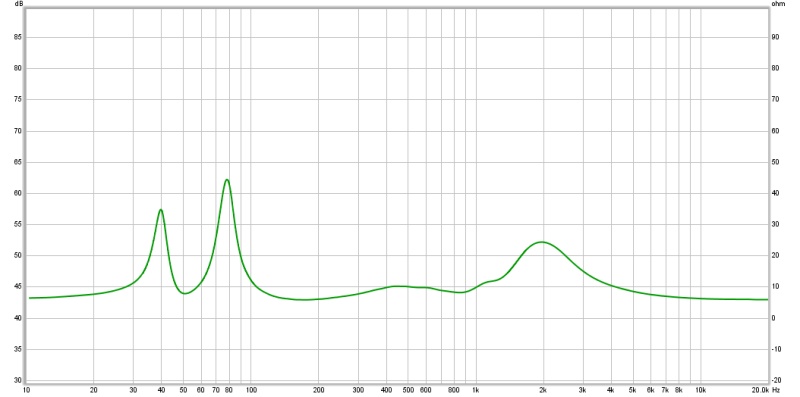Click the 10 tick label on the frequency axis
The height and width of the screenshot is (397, 800).
[26, 390]
